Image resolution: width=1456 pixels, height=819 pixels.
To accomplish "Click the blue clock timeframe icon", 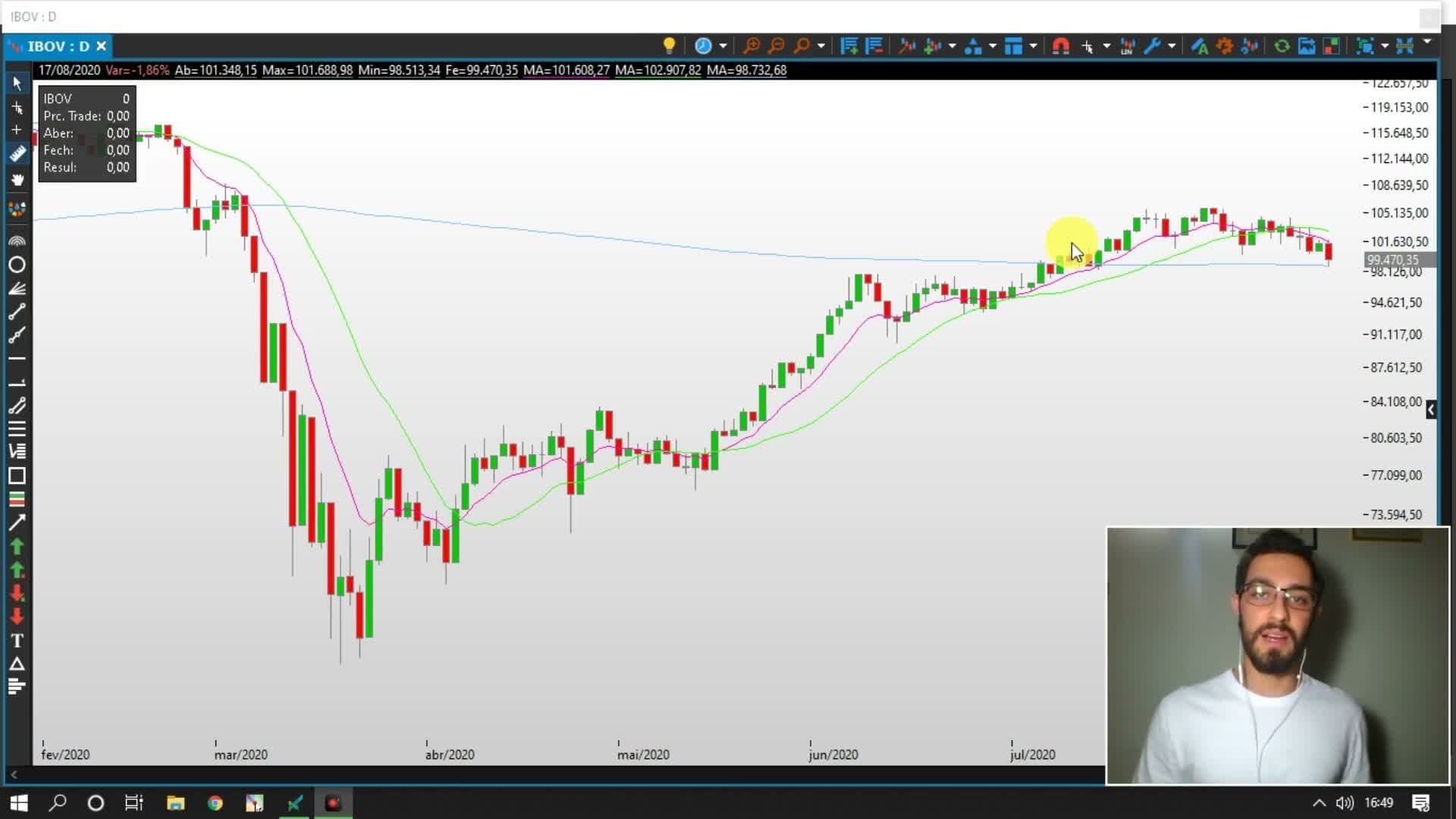I will click(703, 46).
